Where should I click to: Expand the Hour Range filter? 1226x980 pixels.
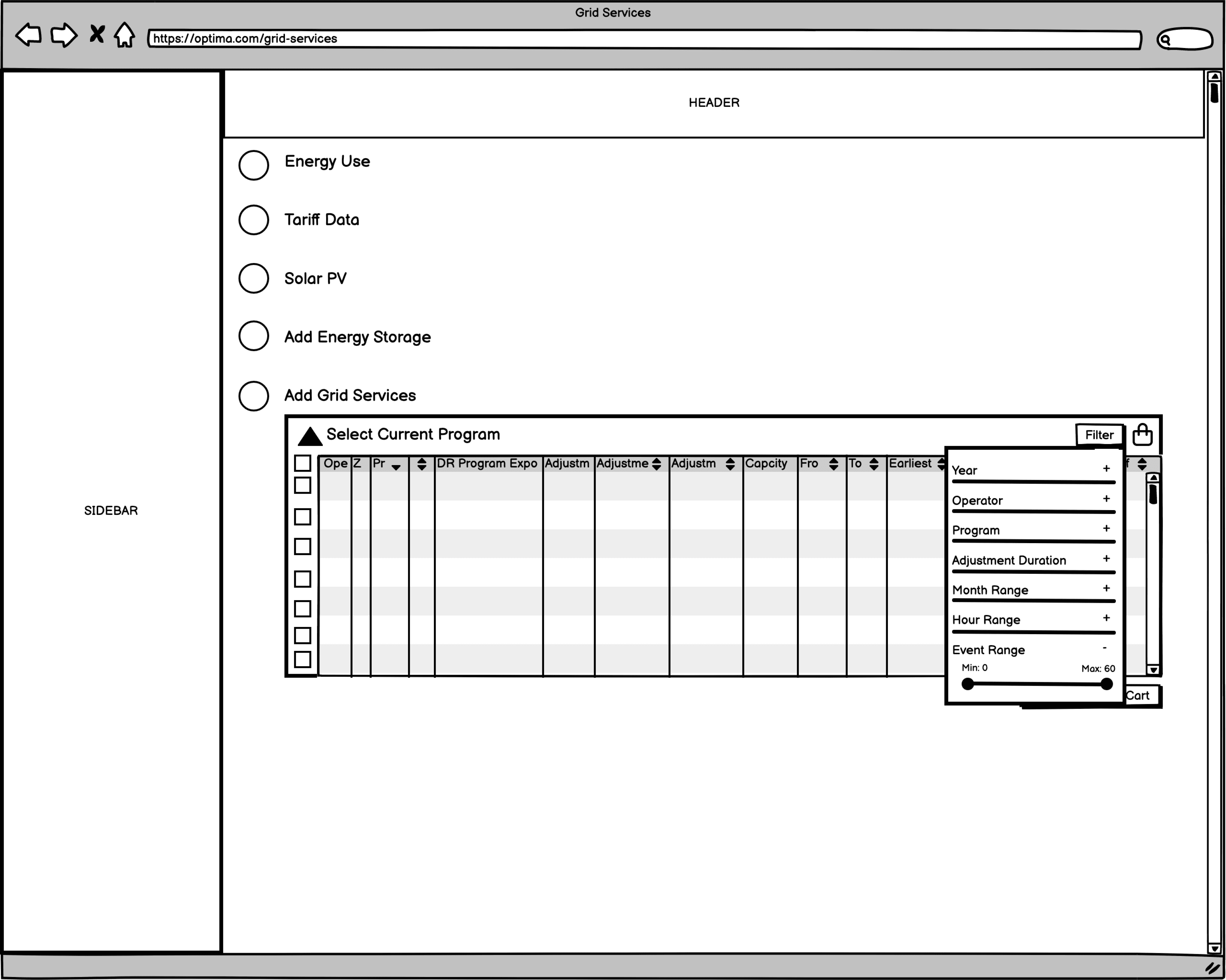coord(1106,617)
